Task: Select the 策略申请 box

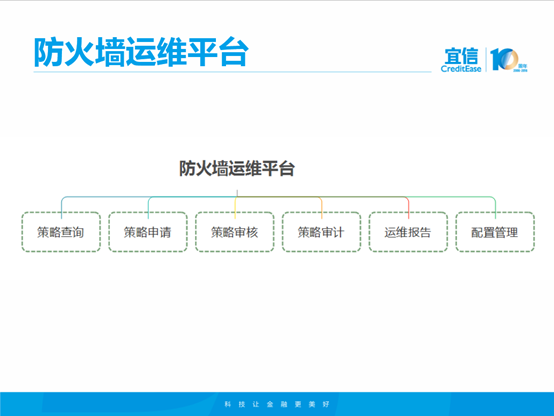Action: (148, 232)
